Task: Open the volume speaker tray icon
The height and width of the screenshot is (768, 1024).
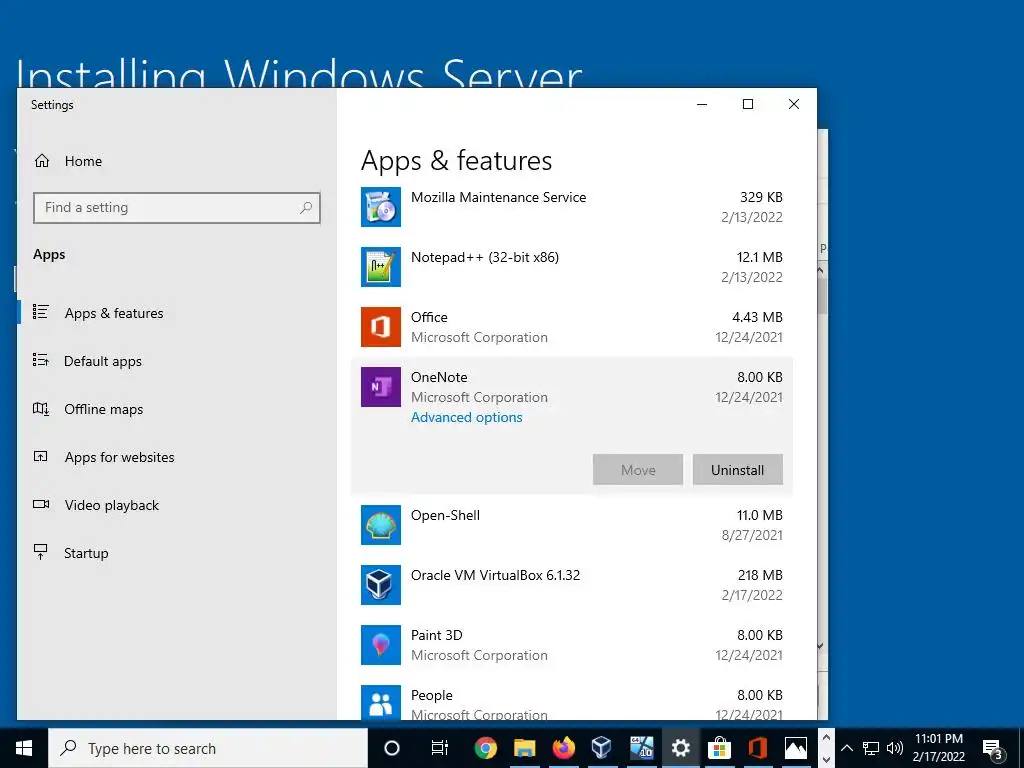Action: click(x=895, y=748)
